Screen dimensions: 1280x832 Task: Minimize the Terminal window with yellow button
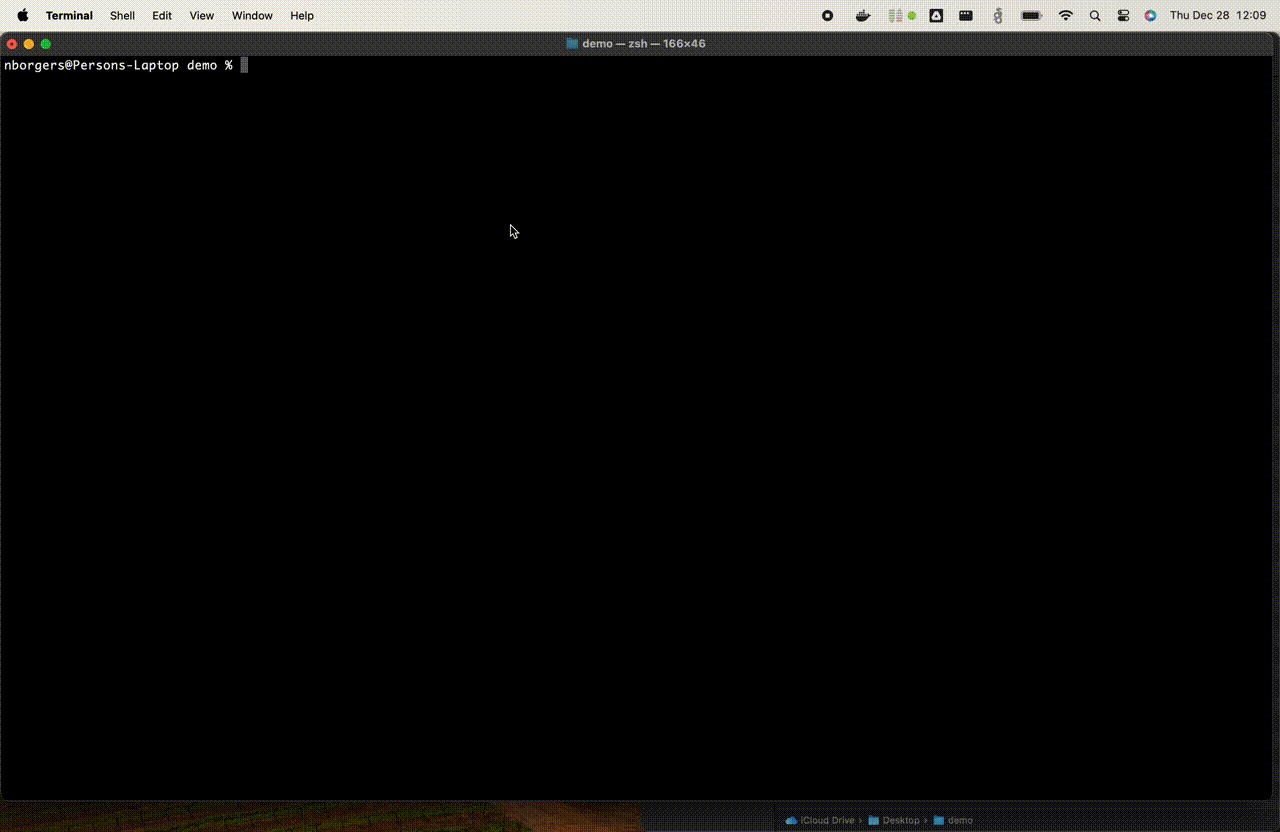pos(29,44)
